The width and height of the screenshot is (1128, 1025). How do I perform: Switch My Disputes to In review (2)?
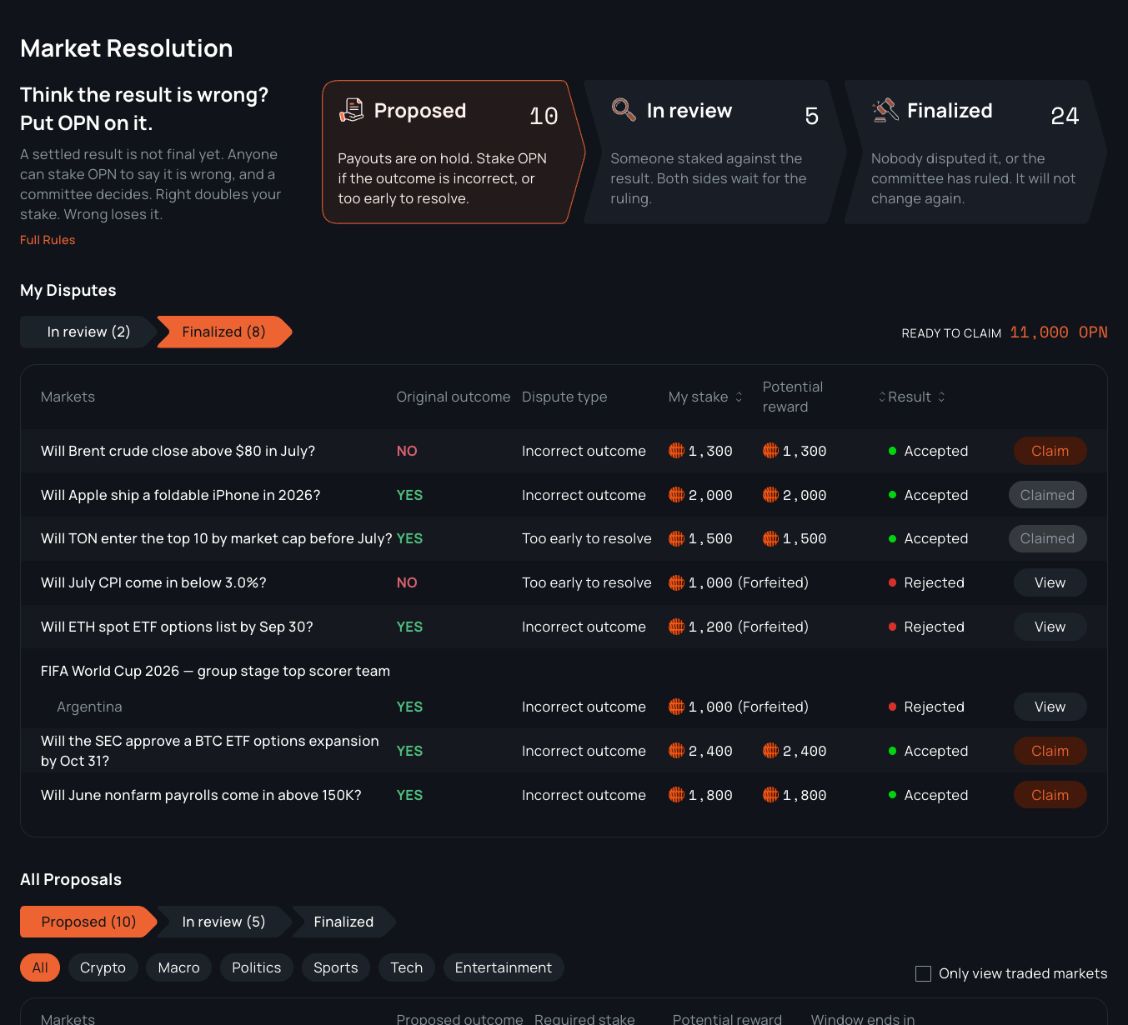(88, 332)
